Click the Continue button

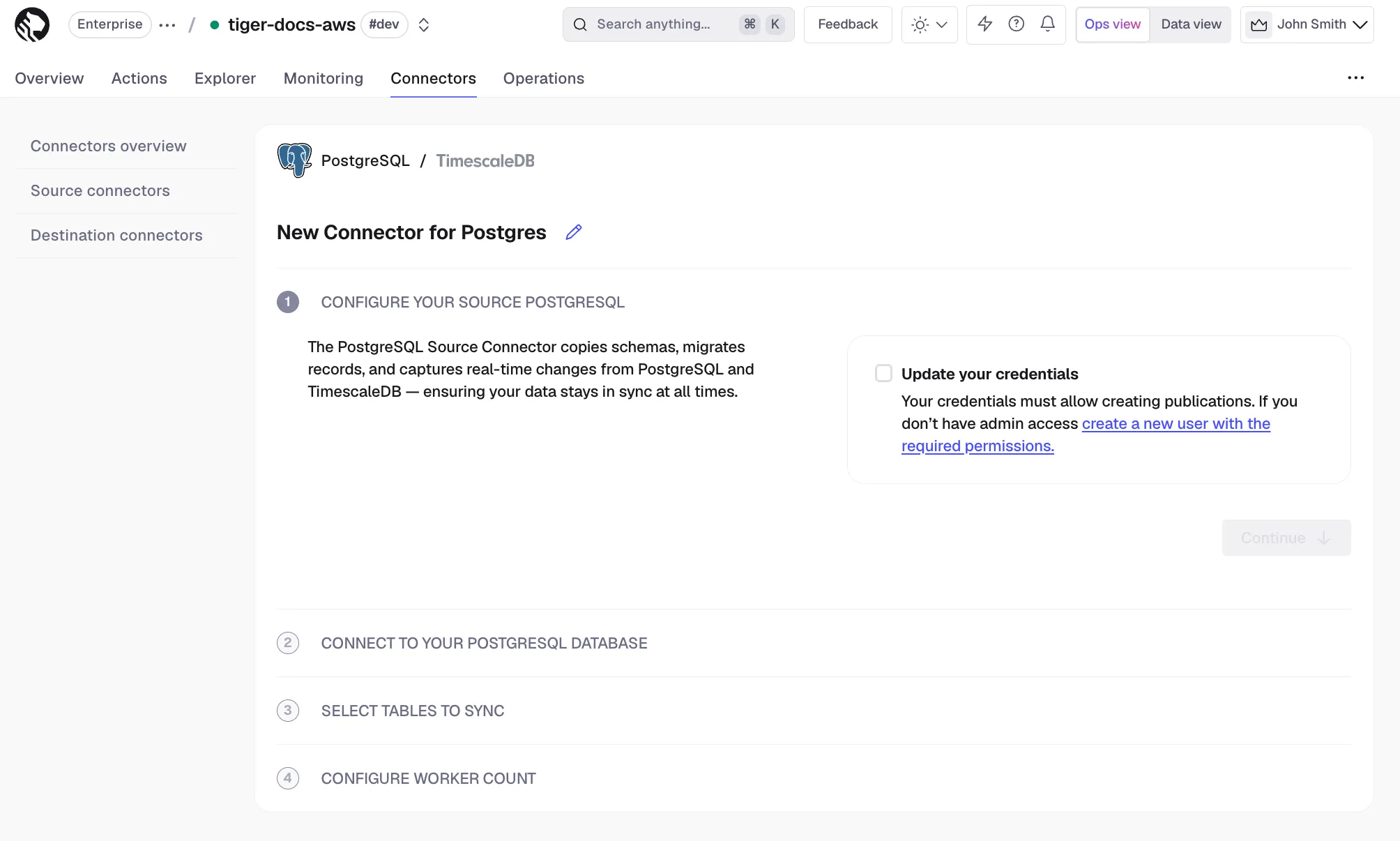(x=1286, y=538)
